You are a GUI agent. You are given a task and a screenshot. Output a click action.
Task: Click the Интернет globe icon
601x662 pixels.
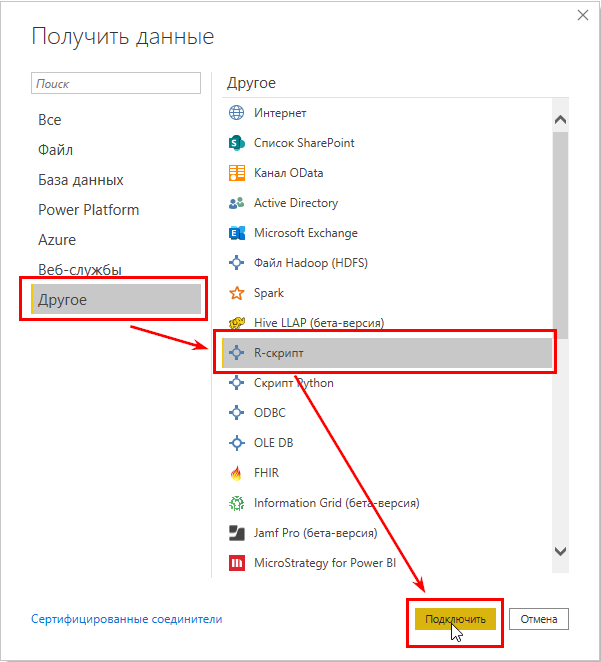point(236,113)
